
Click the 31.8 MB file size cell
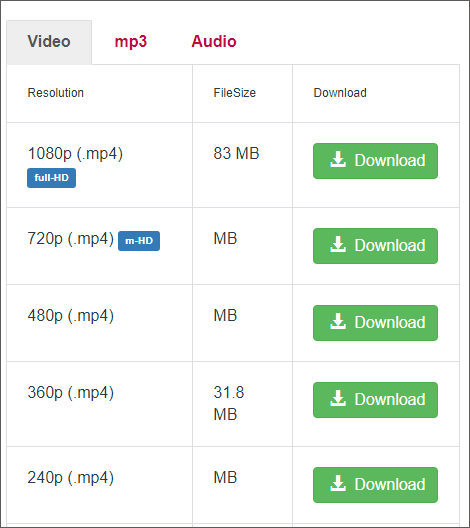tap(229, 403)
